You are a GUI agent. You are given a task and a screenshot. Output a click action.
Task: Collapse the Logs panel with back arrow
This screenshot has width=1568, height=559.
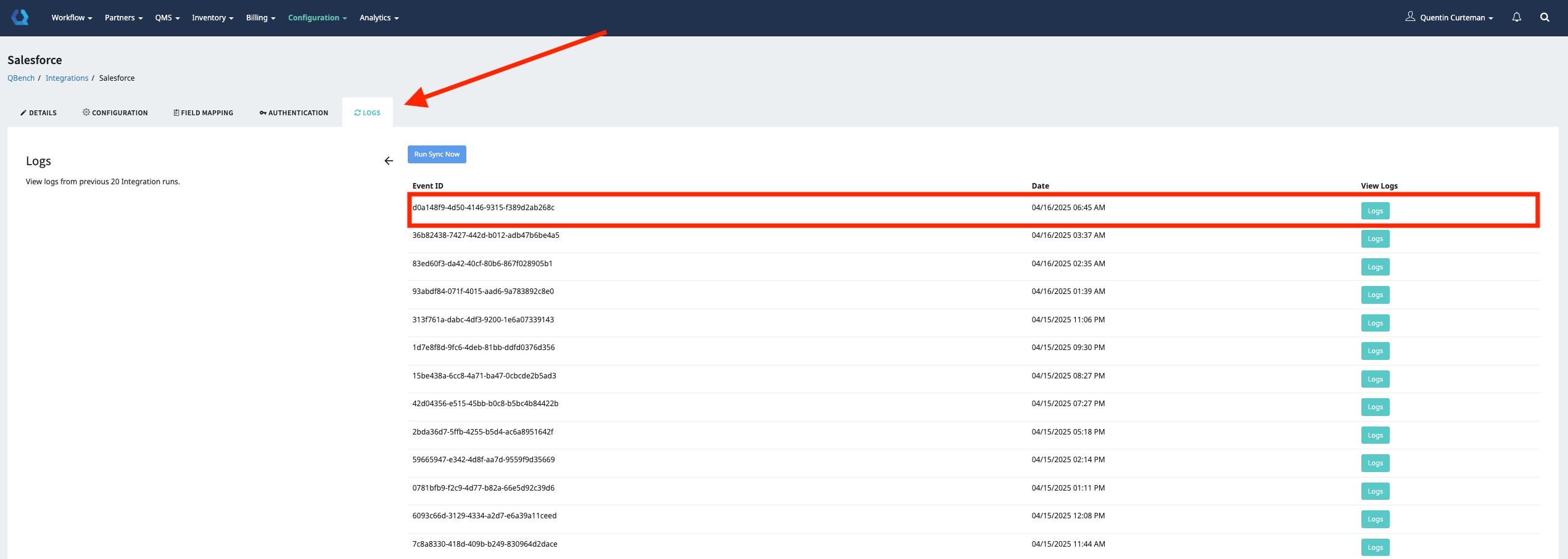[x=389, y=161]
